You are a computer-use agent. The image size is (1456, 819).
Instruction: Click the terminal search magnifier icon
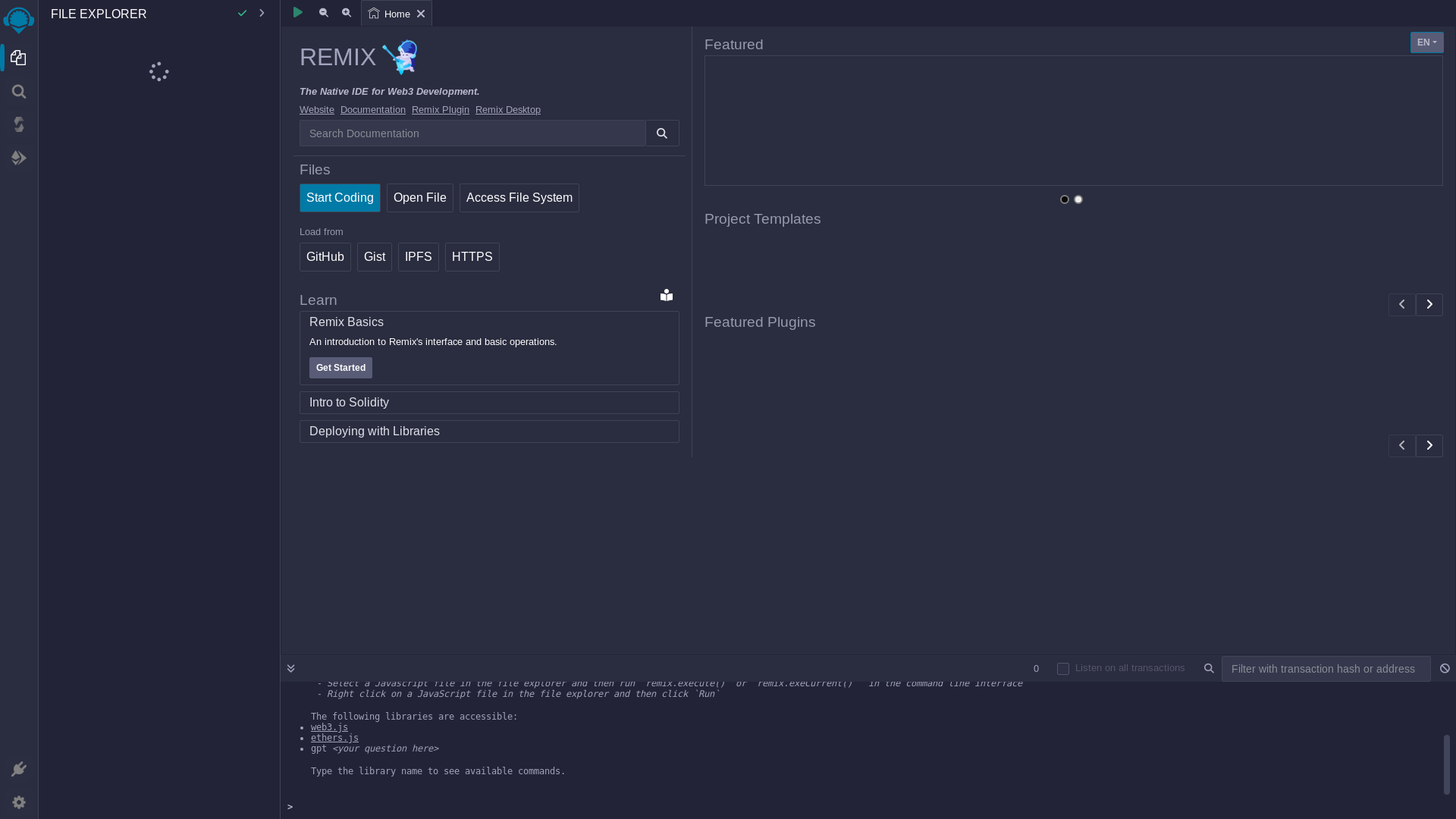(1209, 668)
